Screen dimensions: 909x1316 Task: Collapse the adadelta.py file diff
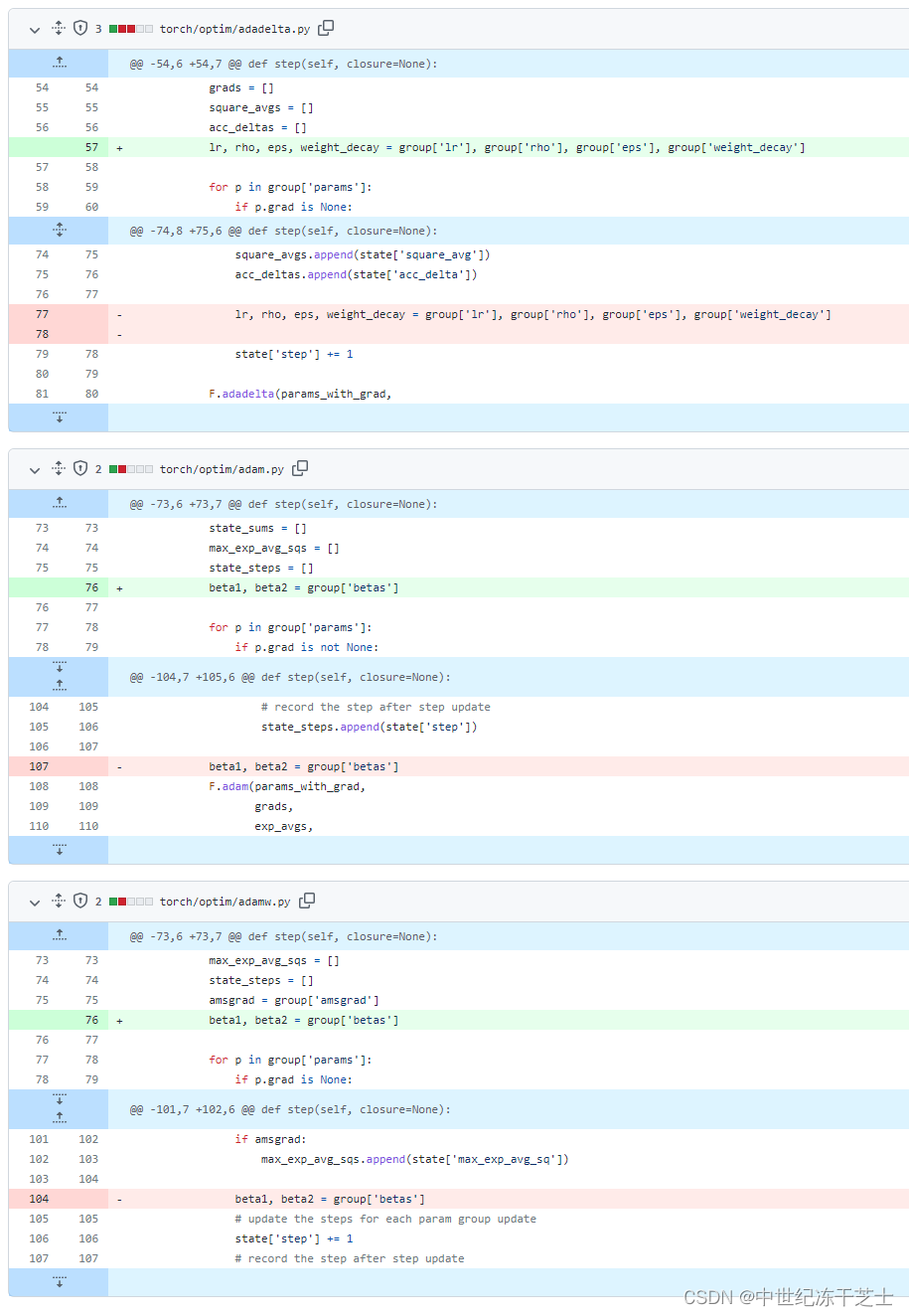tap(35, 29)
